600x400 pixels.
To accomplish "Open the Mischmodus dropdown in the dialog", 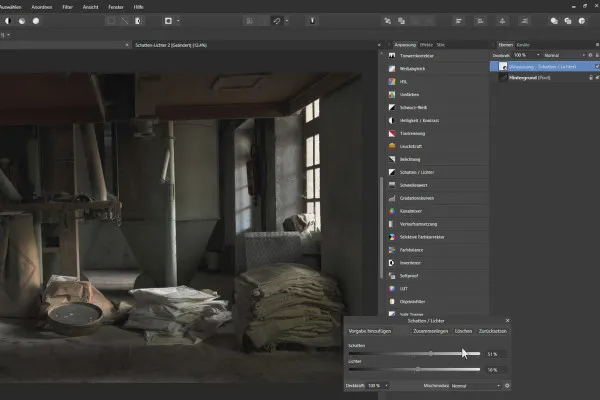I will [x=475, y=385].
